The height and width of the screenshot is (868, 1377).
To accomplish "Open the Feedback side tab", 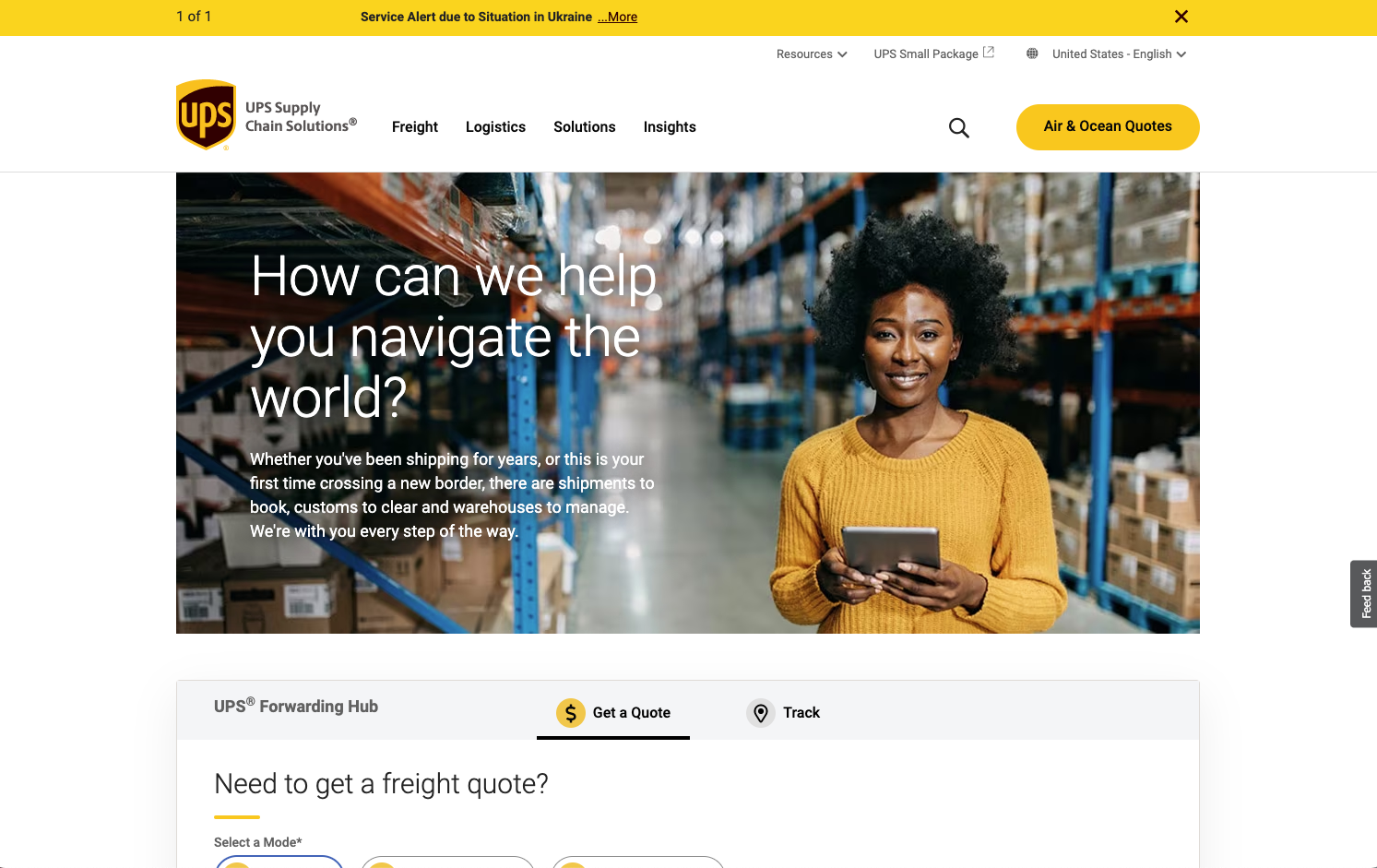I will click(1364, 594).
